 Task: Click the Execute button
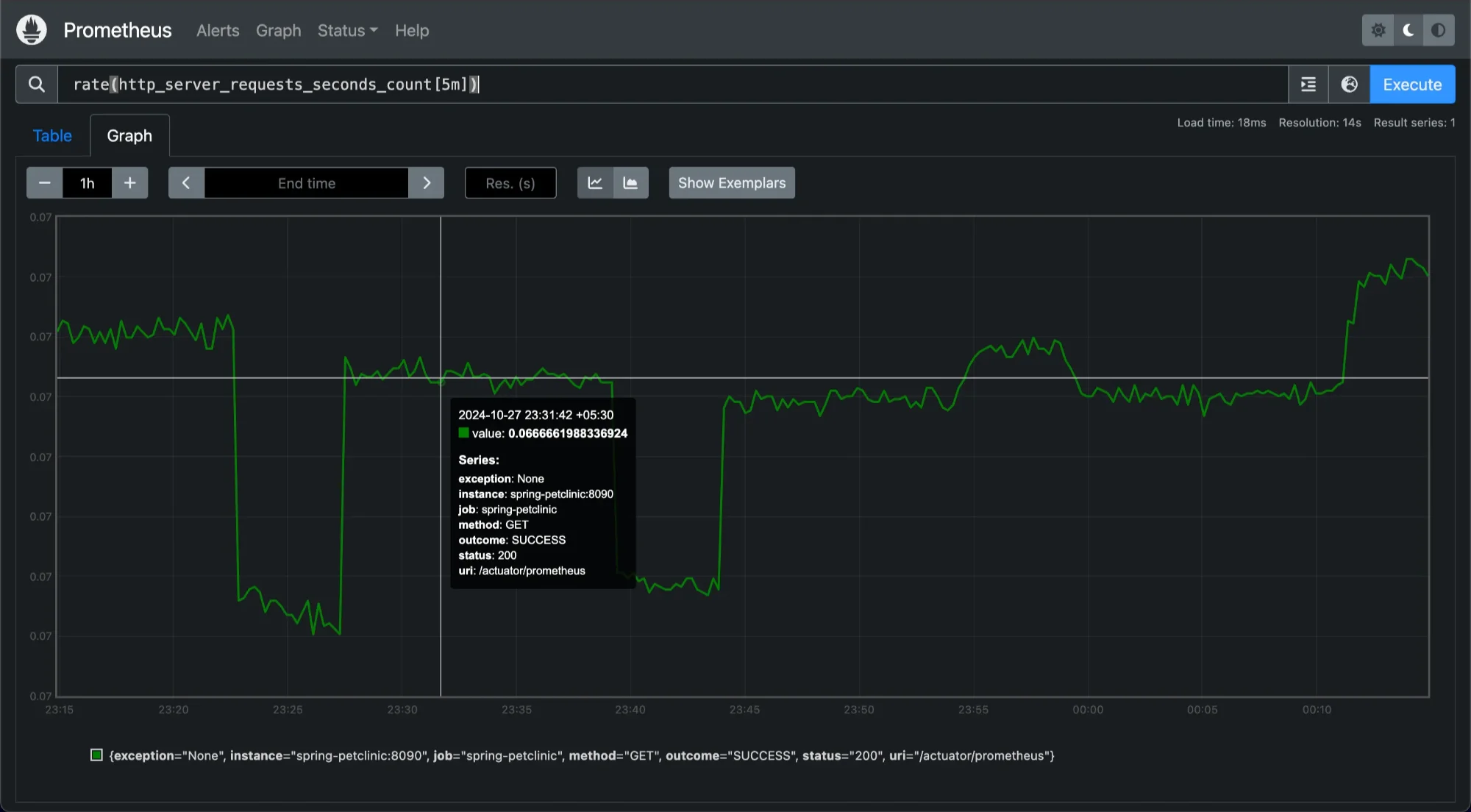[x=1412, y=85]
